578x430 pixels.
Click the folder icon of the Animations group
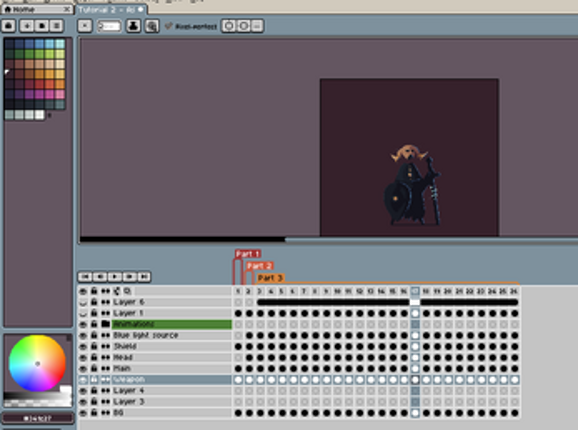(105, 324)
